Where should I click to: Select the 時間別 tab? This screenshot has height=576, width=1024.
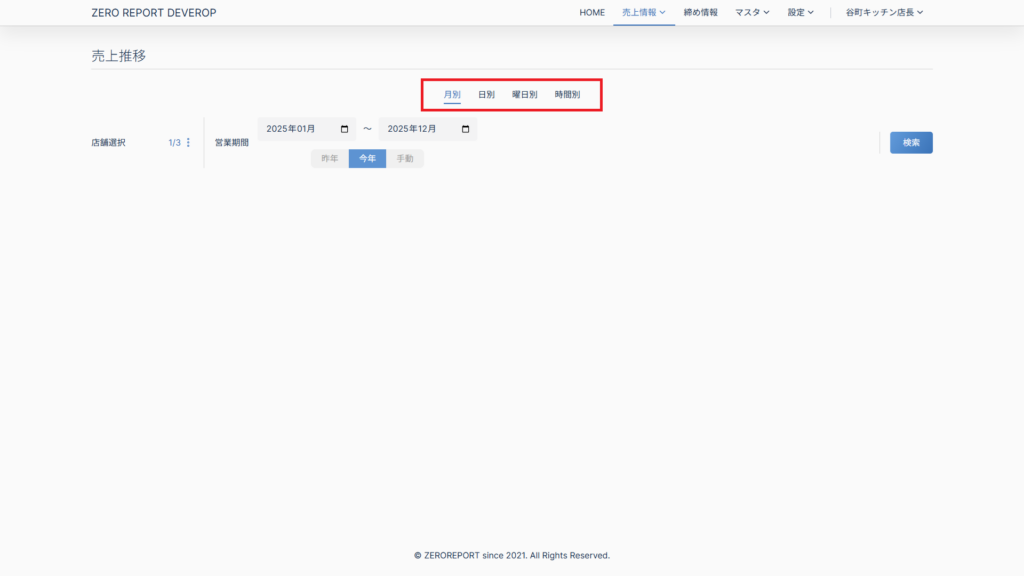click(x=567, y=95)
